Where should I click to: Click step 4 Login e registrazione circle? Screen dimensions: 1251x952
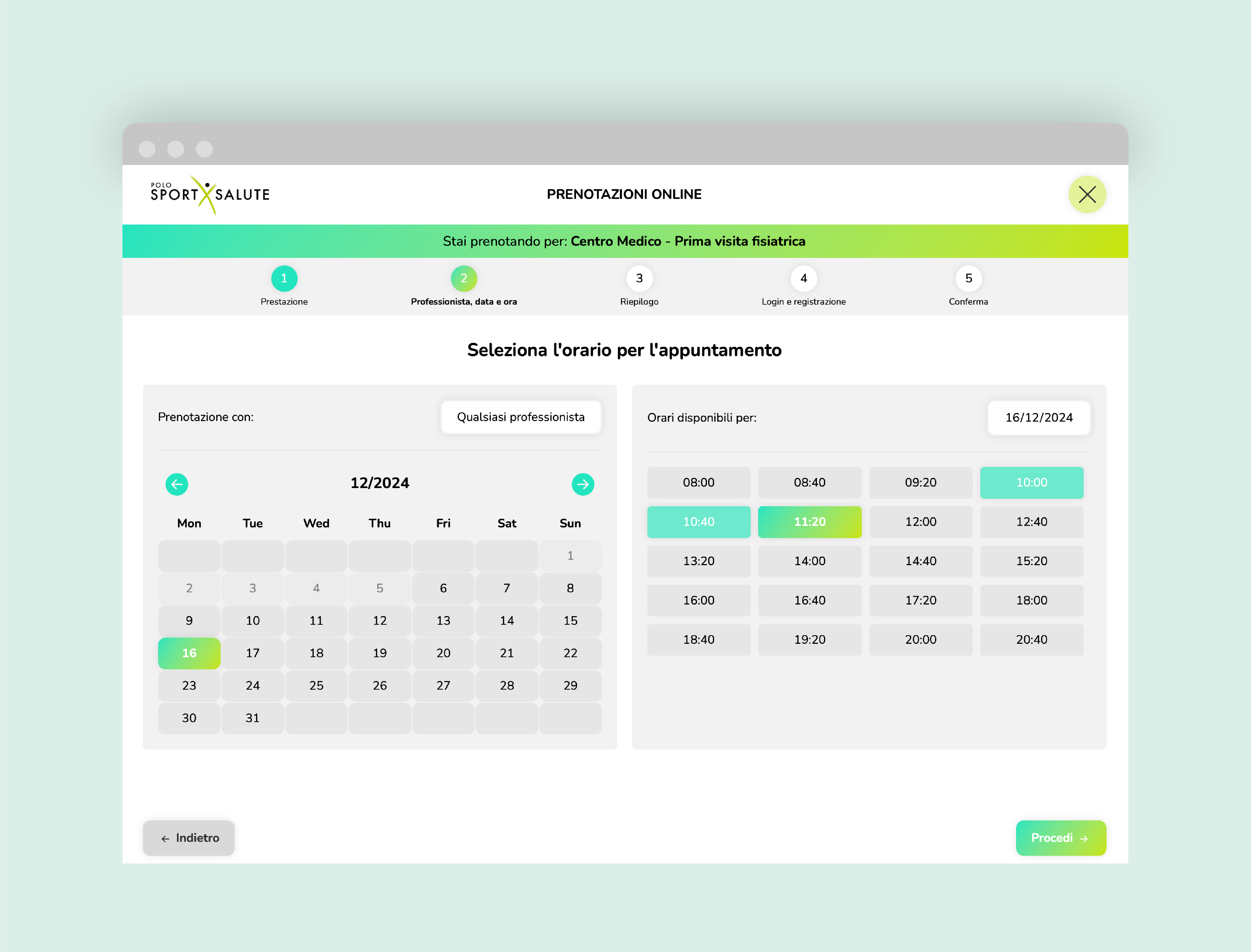803,278
